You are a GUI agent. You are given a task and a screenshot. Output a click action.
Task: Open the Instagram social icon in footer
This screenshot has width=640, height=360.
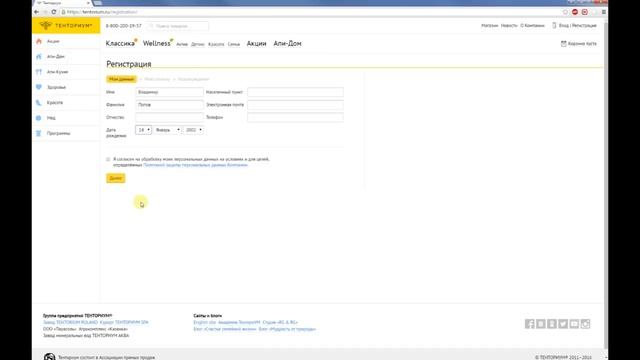point(585,324)
